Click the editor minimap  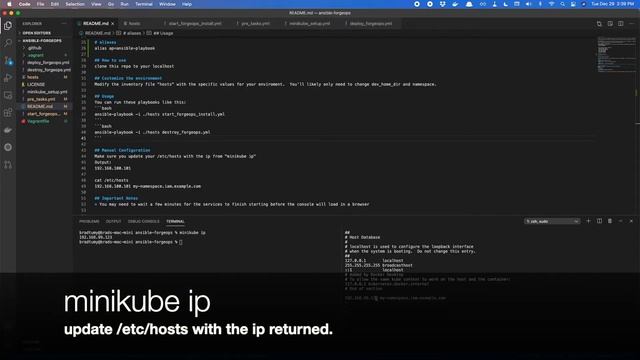(x=616, y=54)
